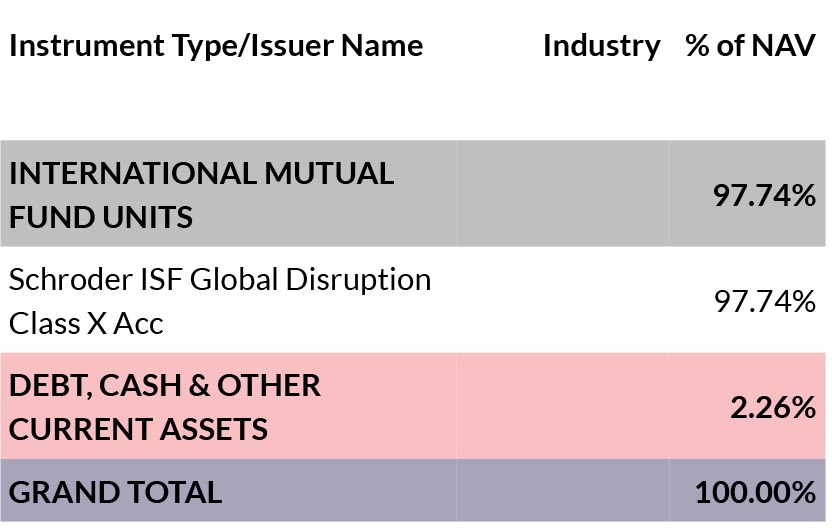Click the empty Industry cell in the pink row
The image size is (832, 532).
pos(562,406)
